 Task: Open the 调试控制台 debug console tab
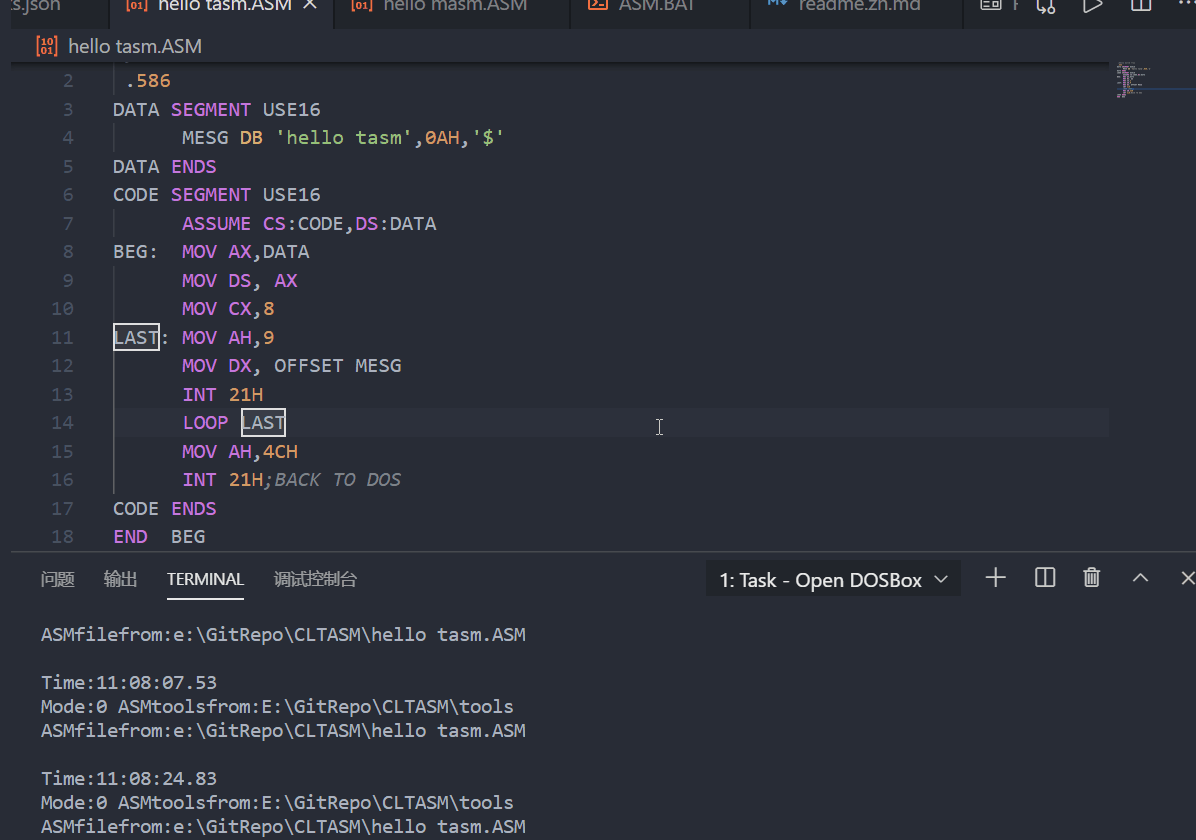pos(315,580)
